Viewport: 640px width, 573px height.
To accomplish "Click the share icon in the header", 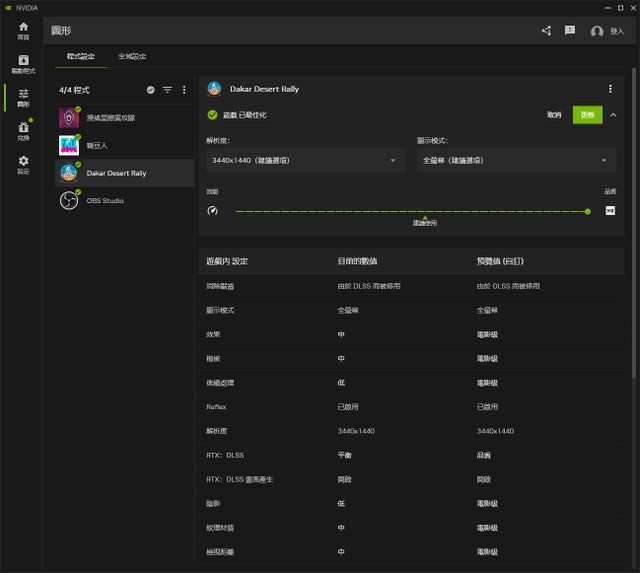I will point(547,31).
